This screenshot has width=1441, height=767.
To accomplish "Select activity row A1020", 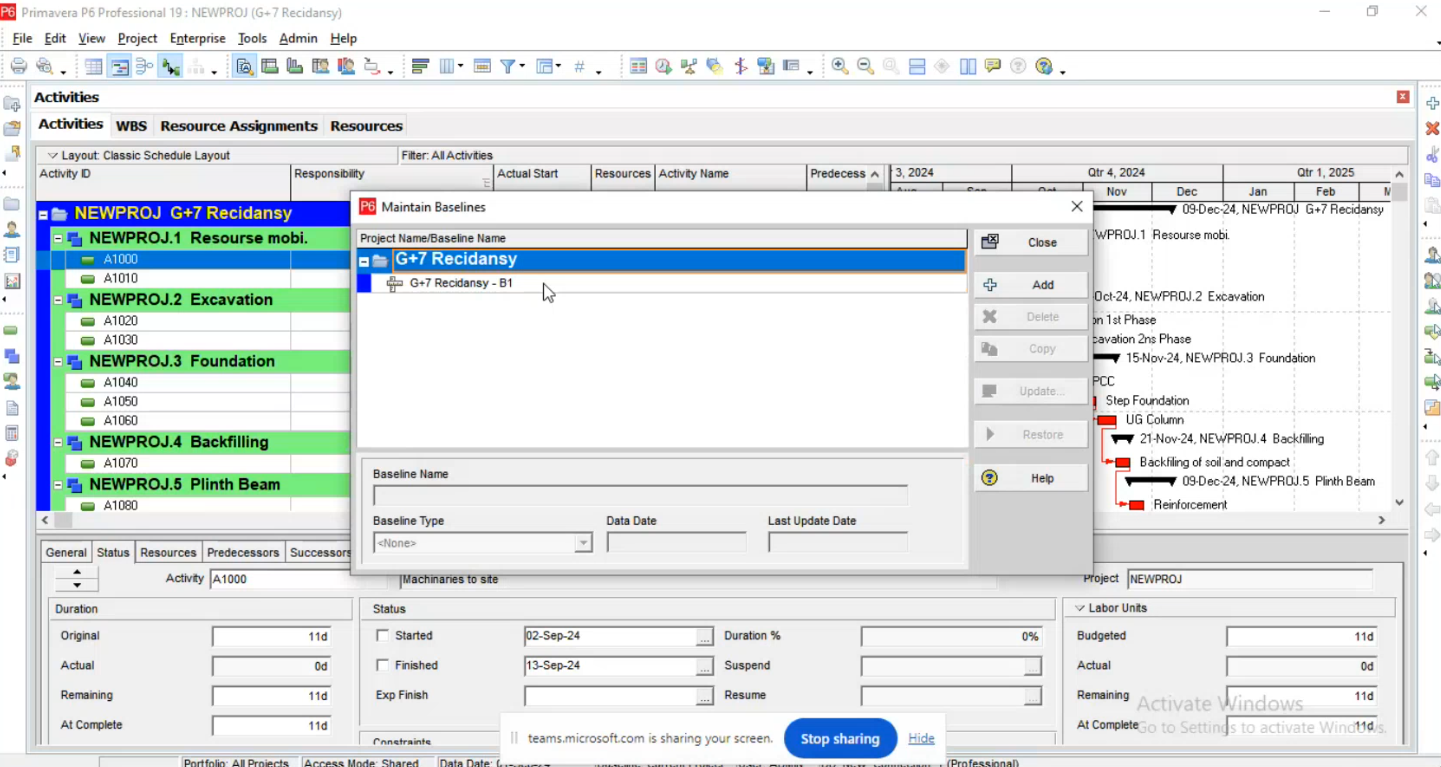I will tap(192, 321).
